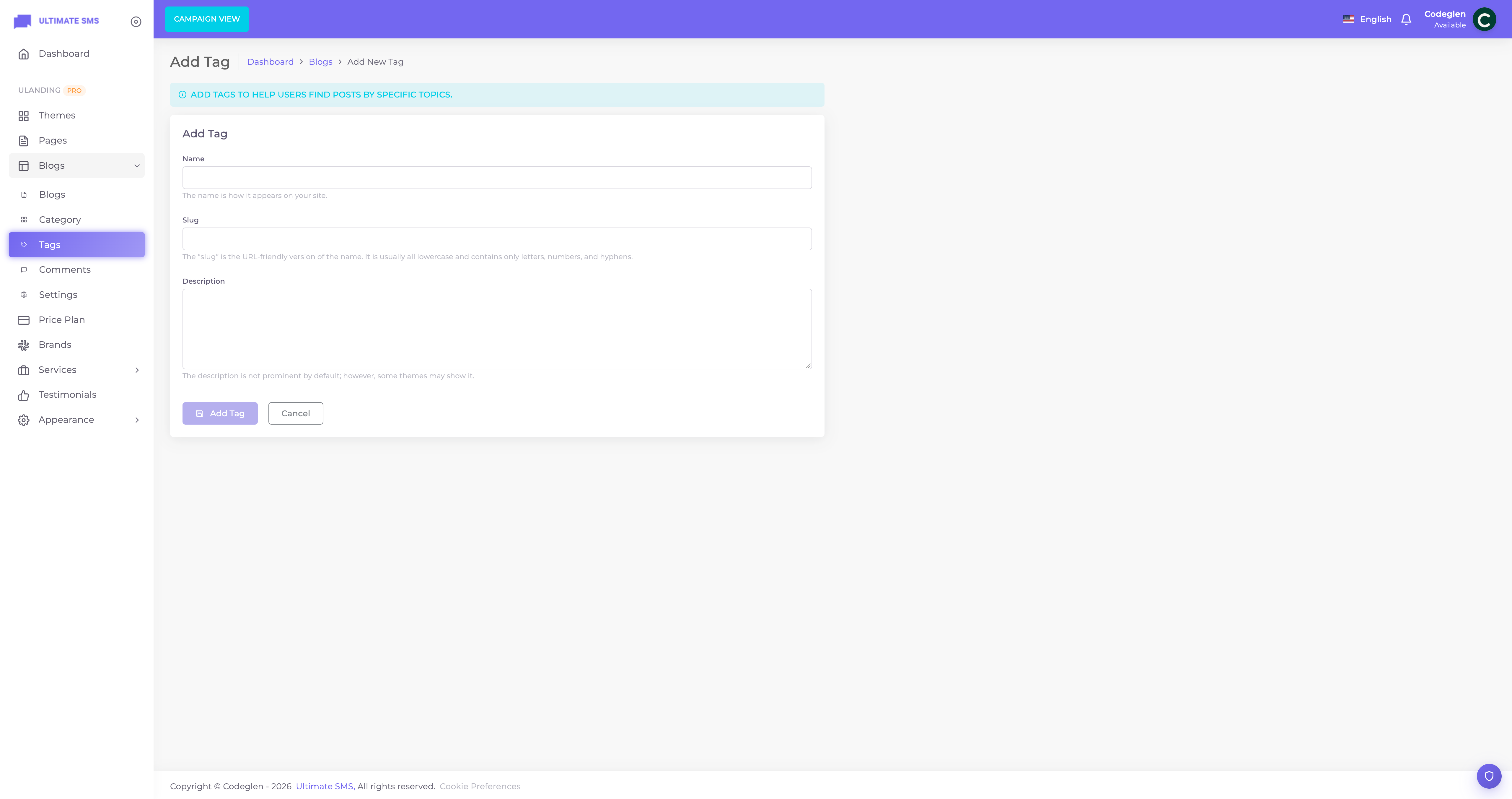Click the Appearance gear icon
The image size is (1512, 799).
[x=24, y=420]
